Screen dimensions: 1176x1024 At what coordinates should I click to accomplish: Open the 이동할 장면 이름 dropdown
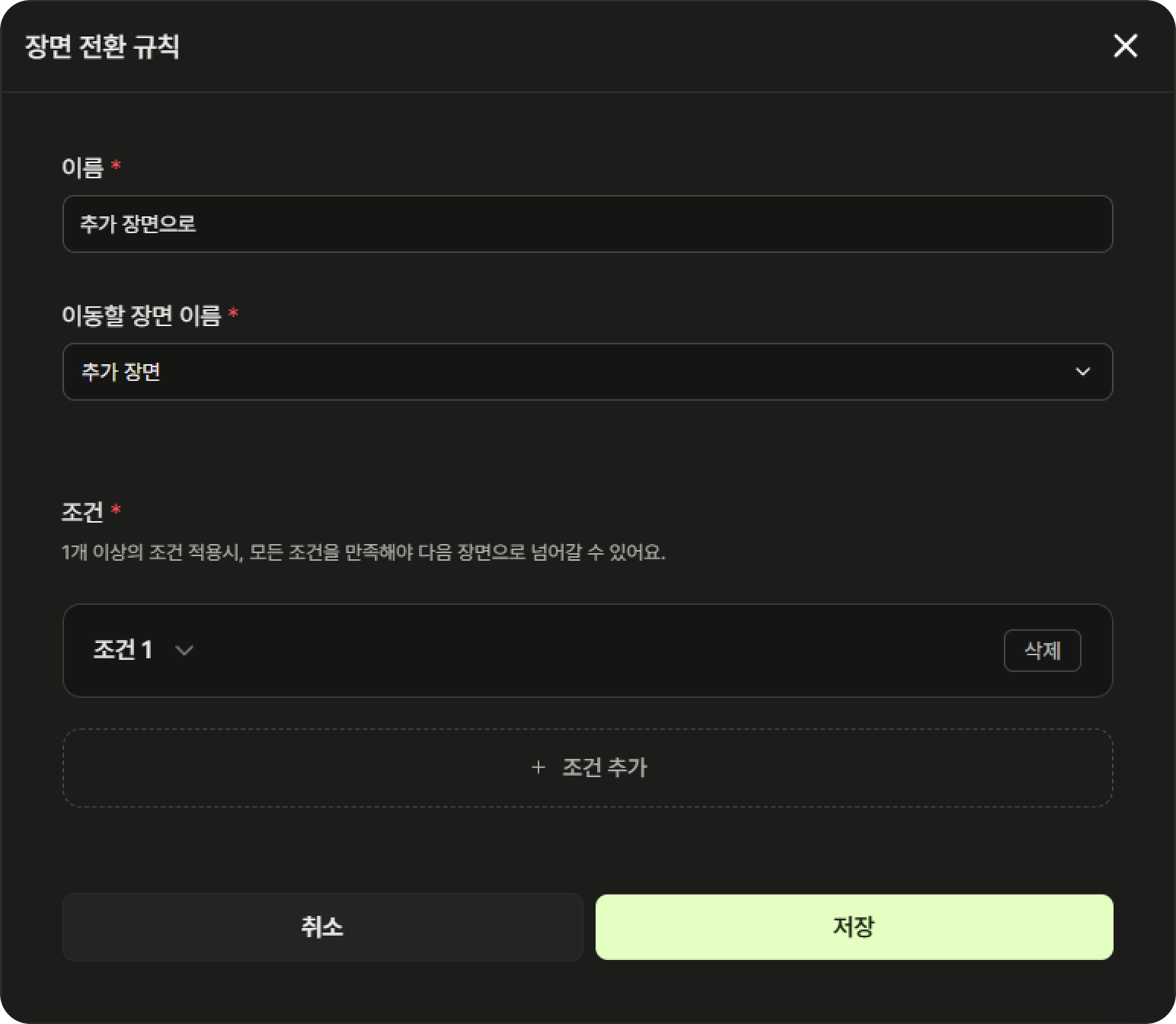coord(587,372)
